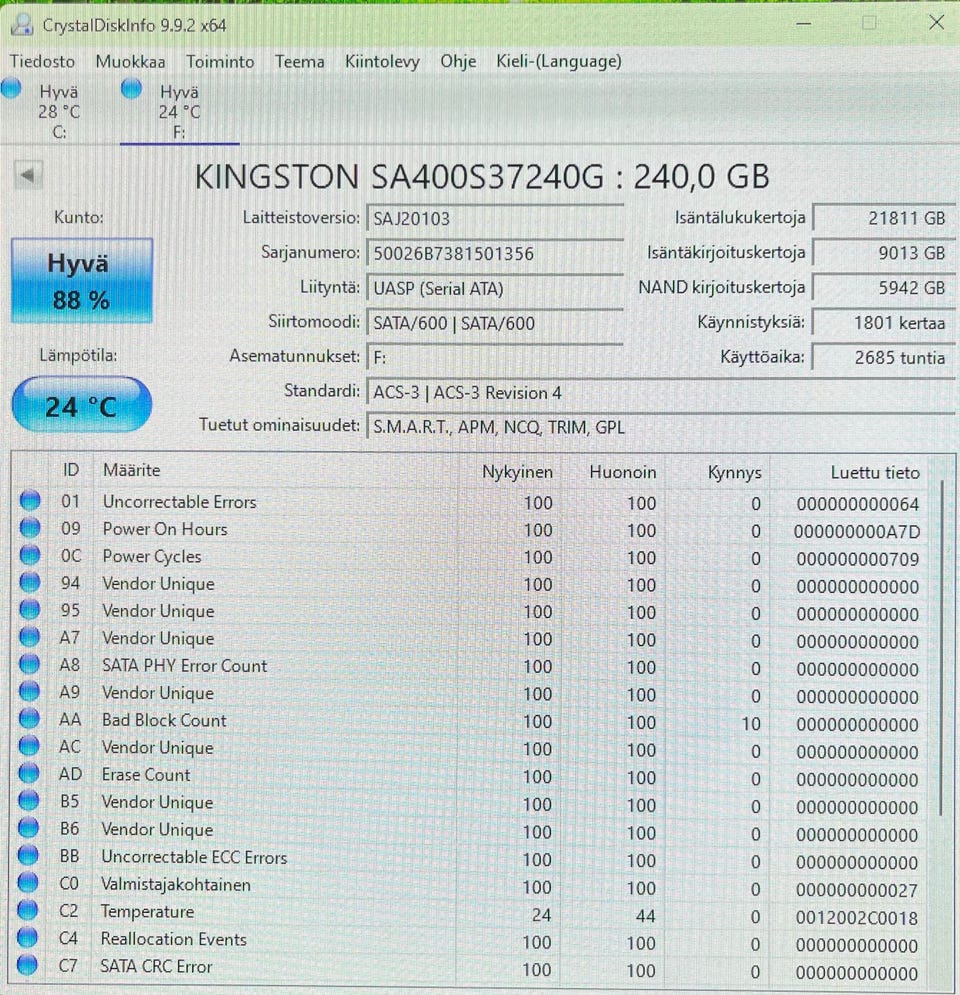Open the Toiminto menu
This screenshot has width=960, height=995.
[220, 62]
